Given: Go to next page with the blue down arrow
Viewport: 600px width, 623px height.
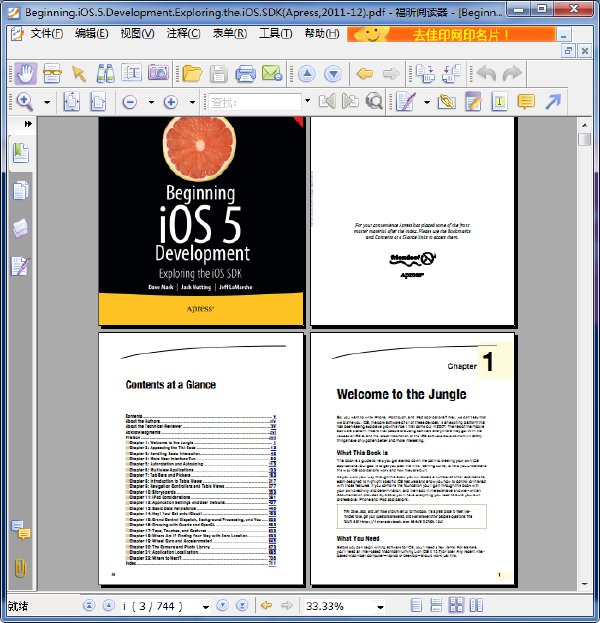Looking at the screenshot, I should [x=333, y=74].
